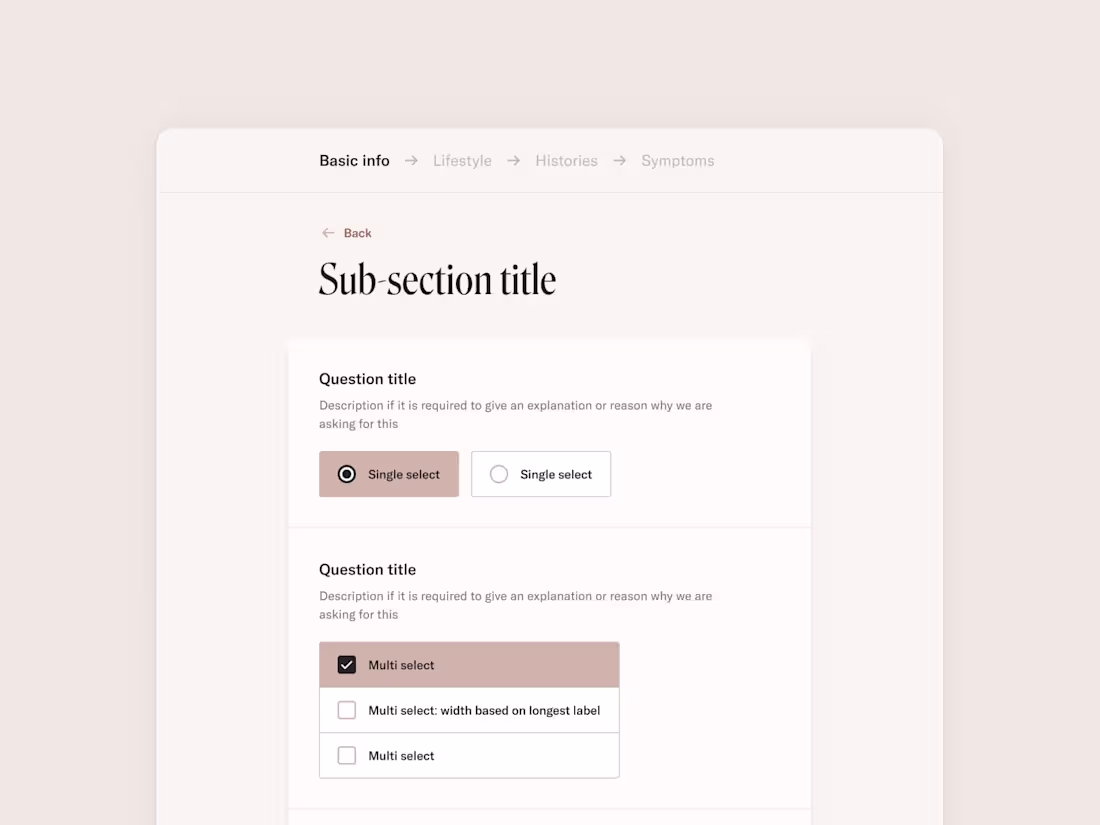Switch to the Symptoms step

[678, 160]
